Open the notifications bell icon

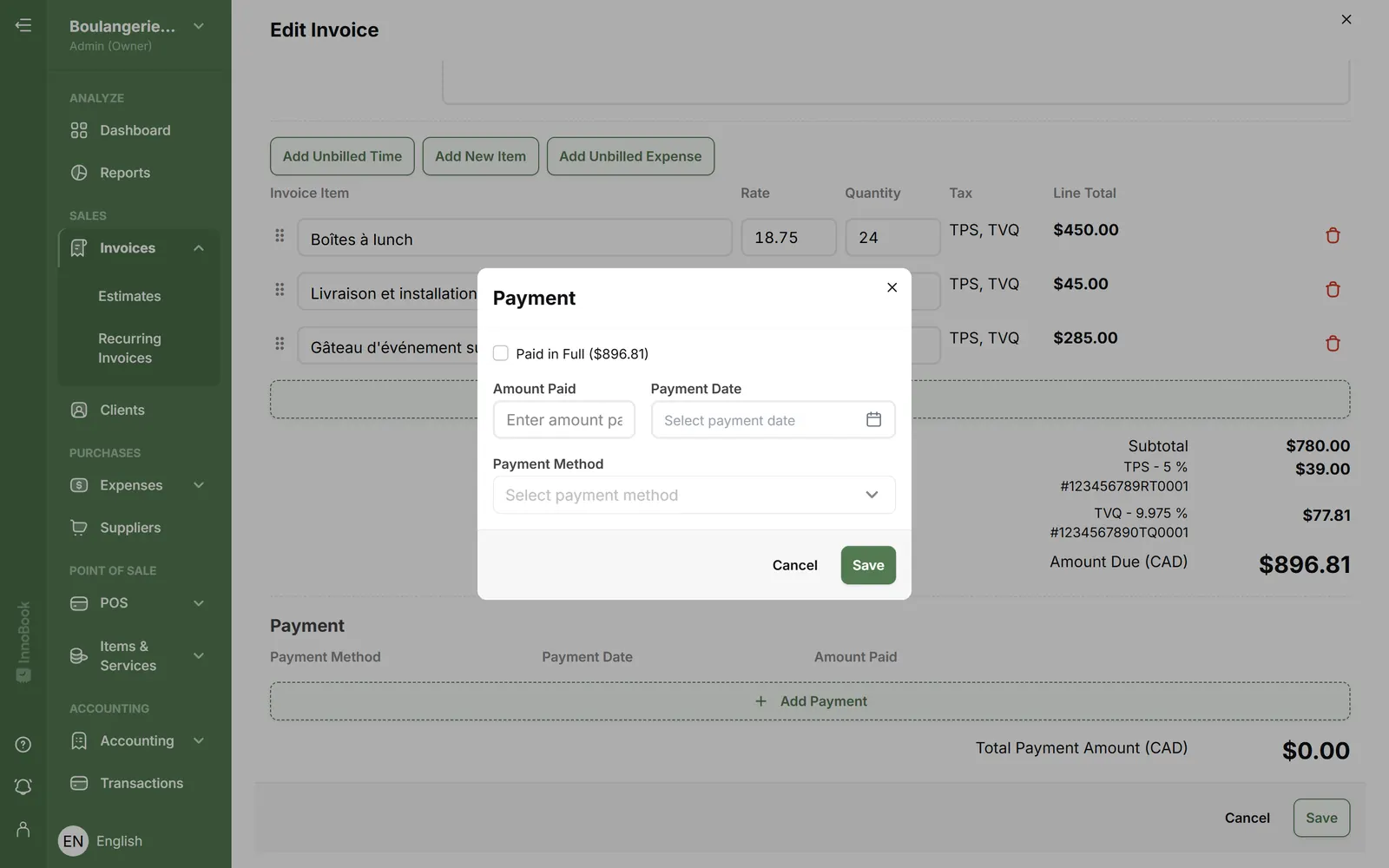coord(23,786)
